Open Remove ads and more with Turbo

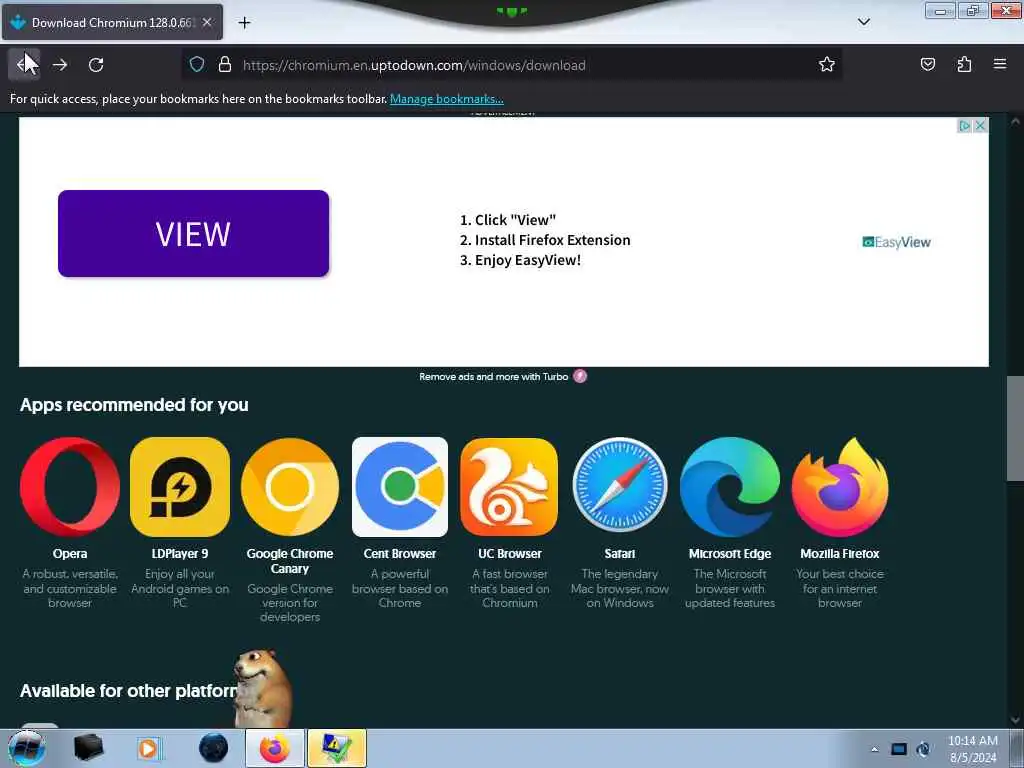click(x=494, y=377)
